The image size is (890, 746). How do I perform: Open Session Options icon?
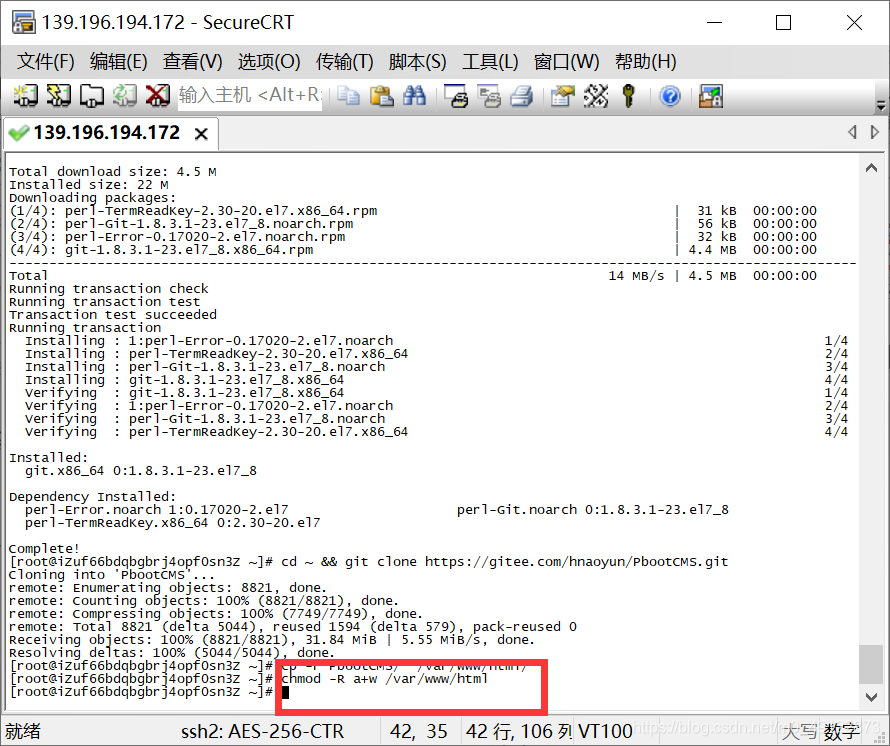click(562, 95)
